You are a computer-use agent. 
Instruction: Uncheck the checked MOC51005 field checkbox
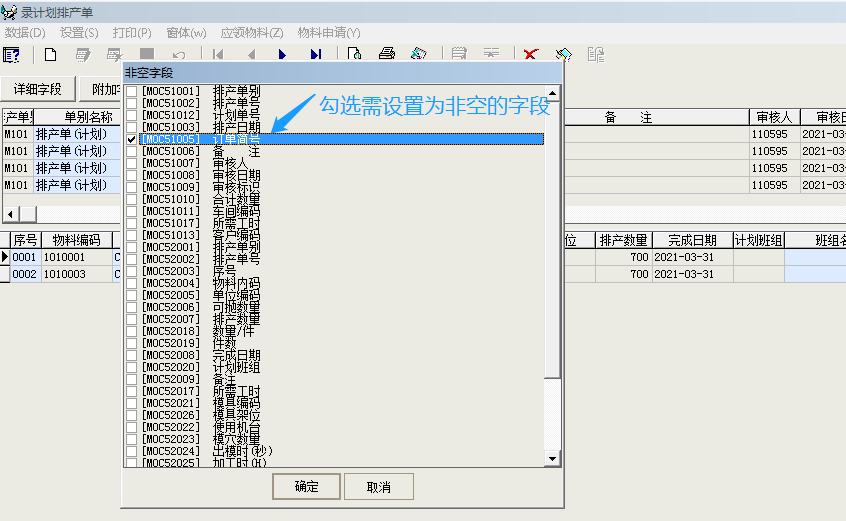point(132,140)
